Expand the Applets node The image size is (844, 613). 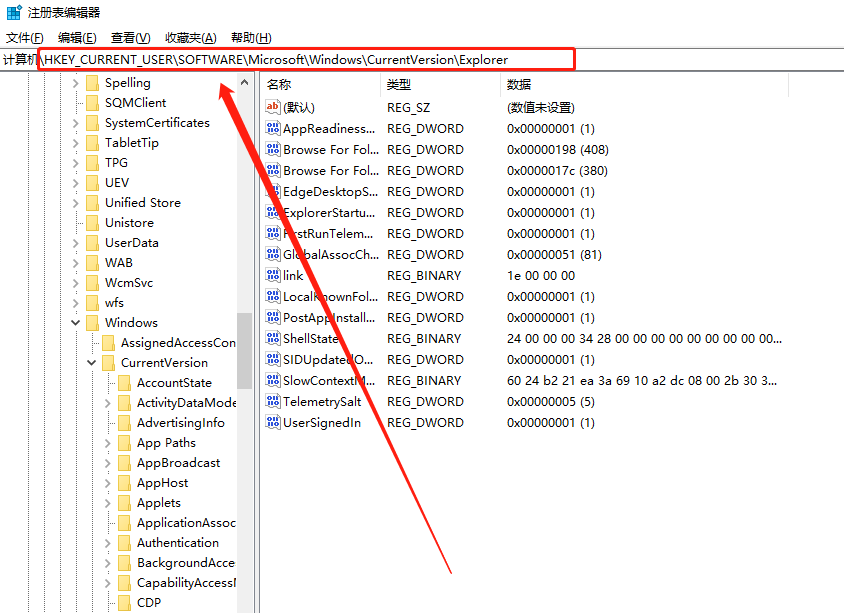point(106,502)
